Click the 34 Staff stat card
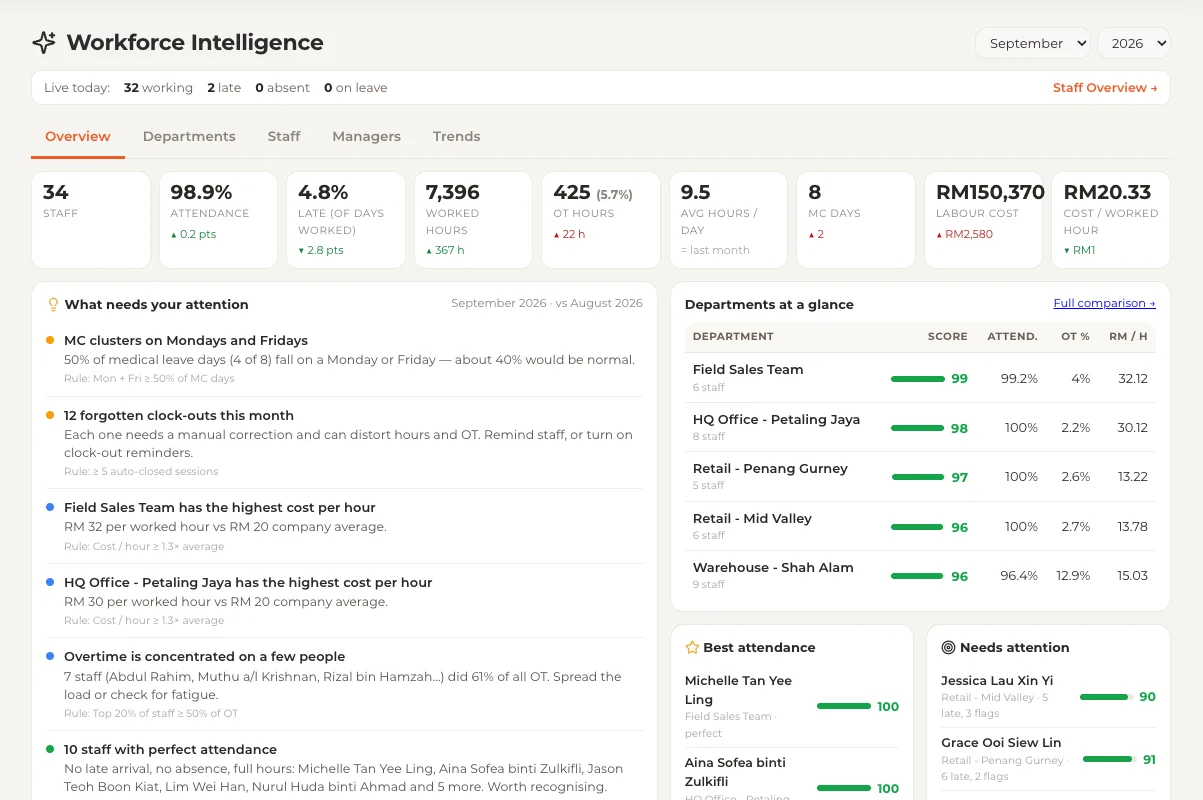 pos(91,220)
